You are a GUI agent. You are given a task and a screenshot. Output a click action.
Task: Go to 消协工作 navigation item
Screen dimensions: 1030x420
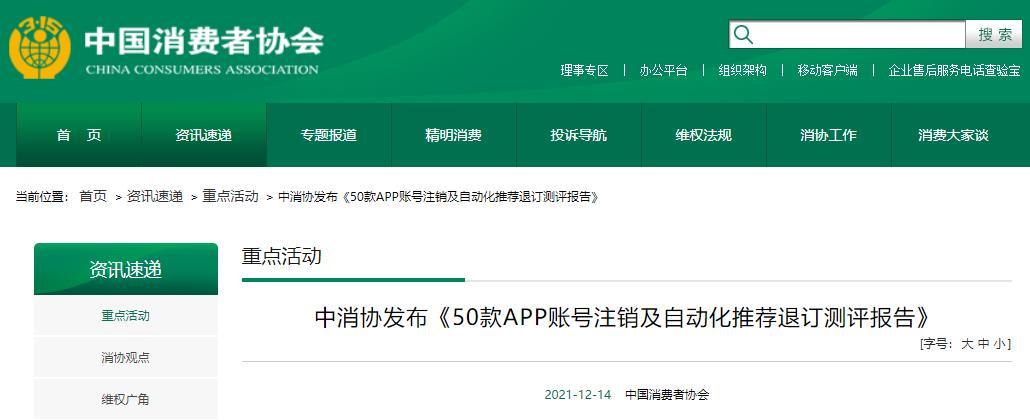click(x=828, y=135)
